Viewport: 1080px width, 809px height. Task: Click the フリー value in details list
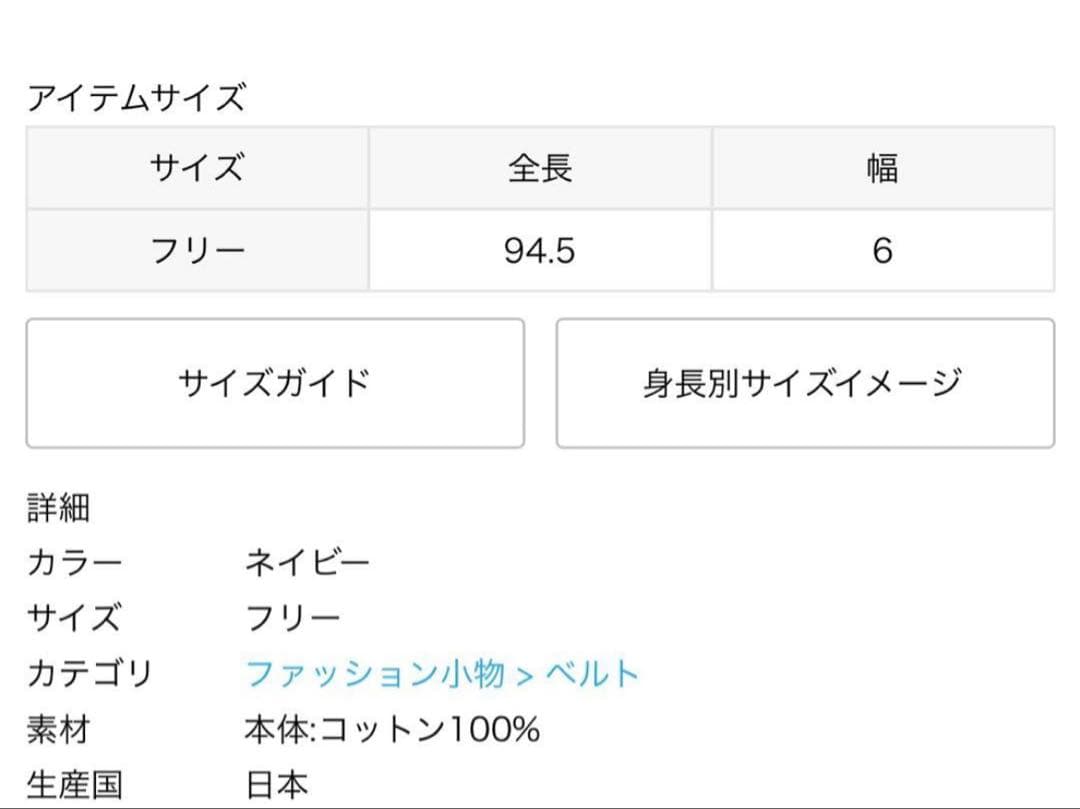(292, 618)
